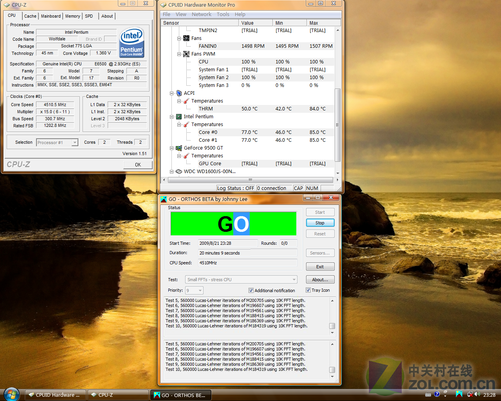
Task: Click scrollbar of upper ORTHOS log pane
Action: (x=332, y=317)
